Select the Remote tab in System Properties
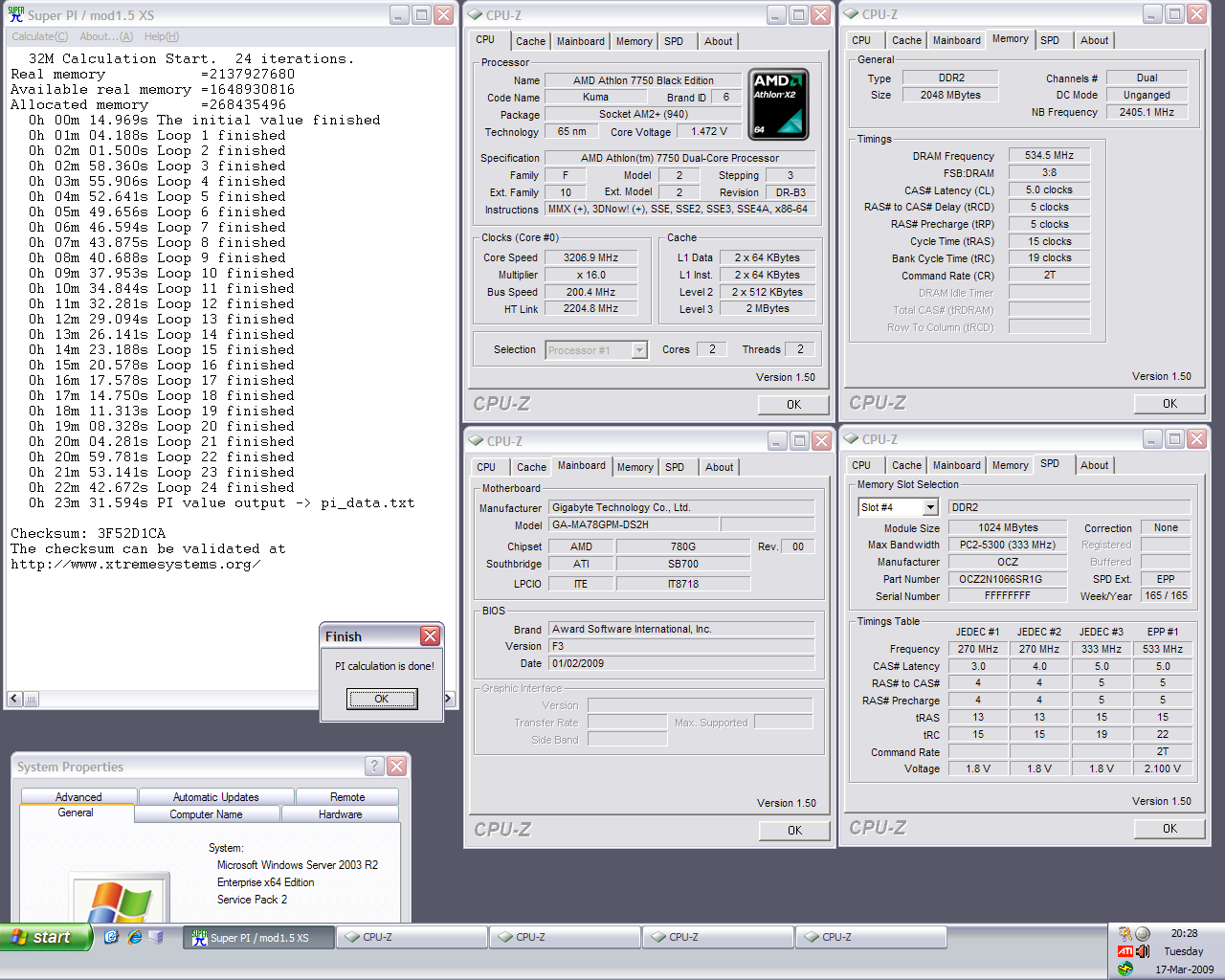The height and width of the screenshot is (980, 1225). (347, 796)
